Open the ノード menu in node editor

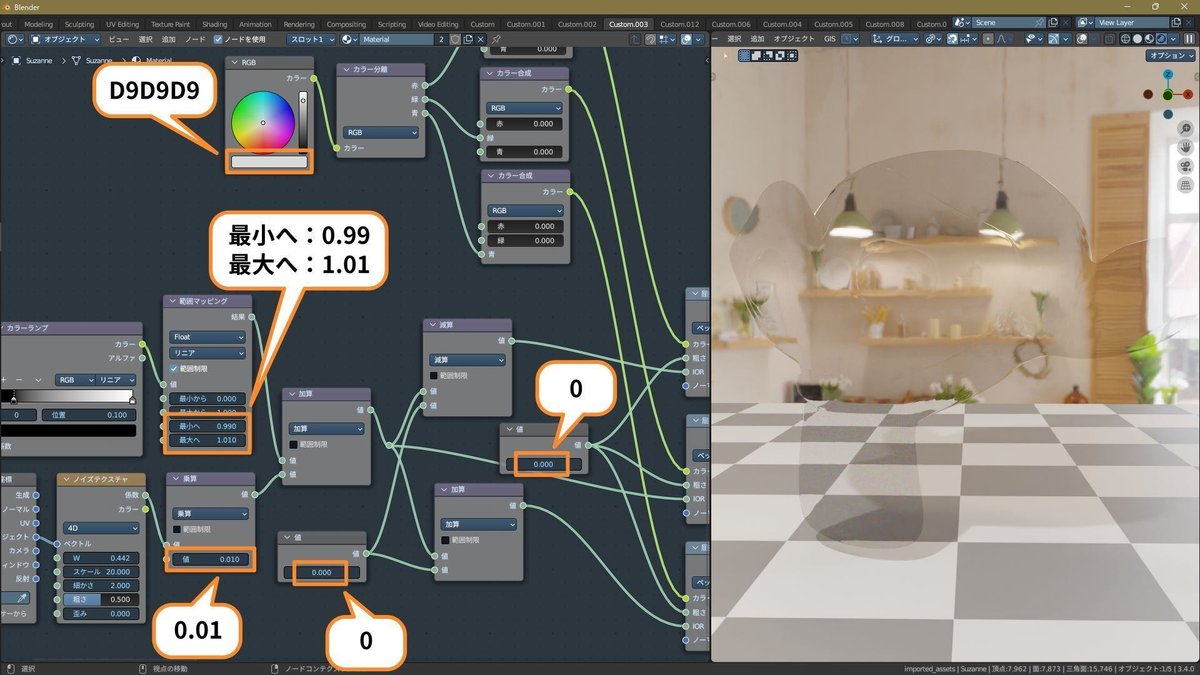tap(195, 39)
